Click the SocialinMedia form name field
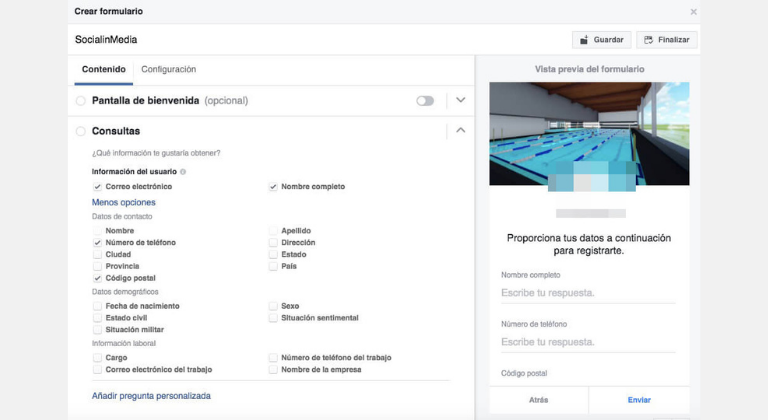This screenshot has width=768, height=420. [x=106, y=40]
